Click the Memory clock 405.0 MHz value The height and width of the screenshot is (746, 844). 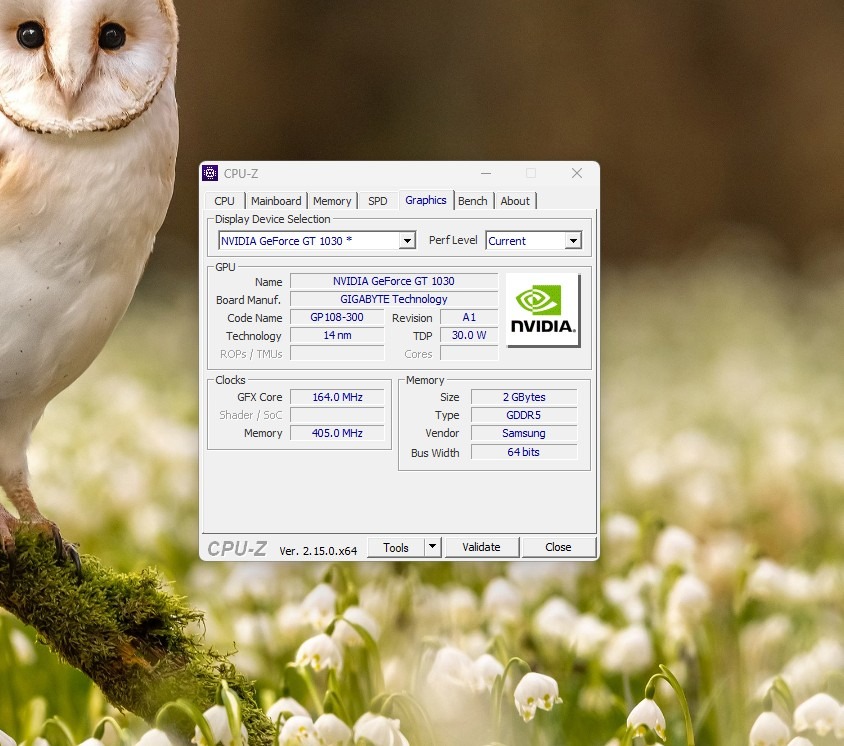[337, 433]
